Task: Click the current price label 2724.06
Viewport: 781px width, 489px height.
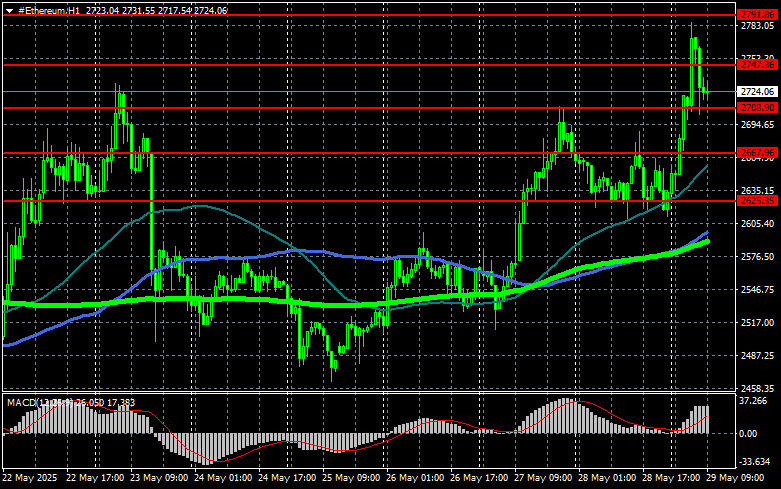Action: [x=757, y=92]
